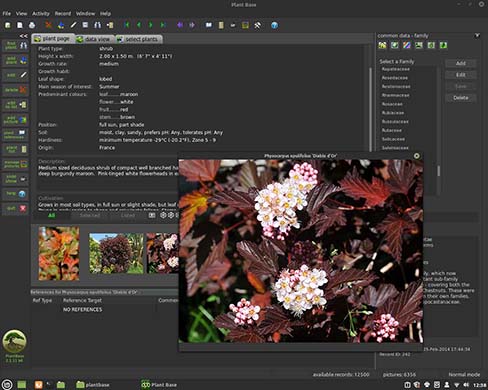Click the purple forward-history arrow
Viewport: 488px width, 390px height.
(x=192, y=25)
